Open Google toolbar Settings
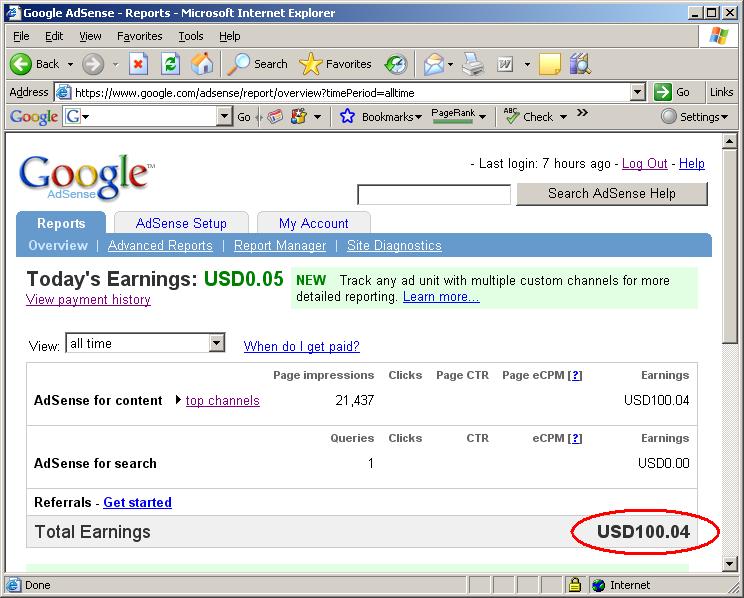Viewport: 744px width, 598px height. tap(694, 117)
